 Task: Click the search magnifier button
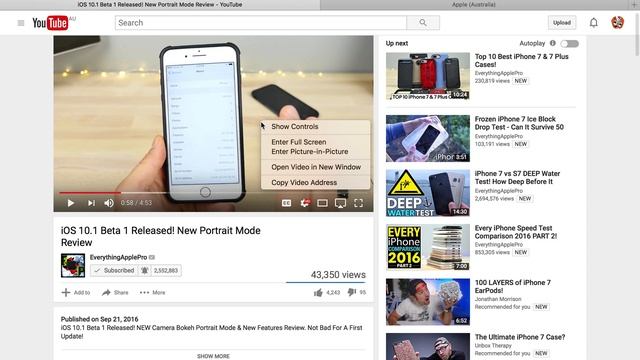tap(423, 23)
